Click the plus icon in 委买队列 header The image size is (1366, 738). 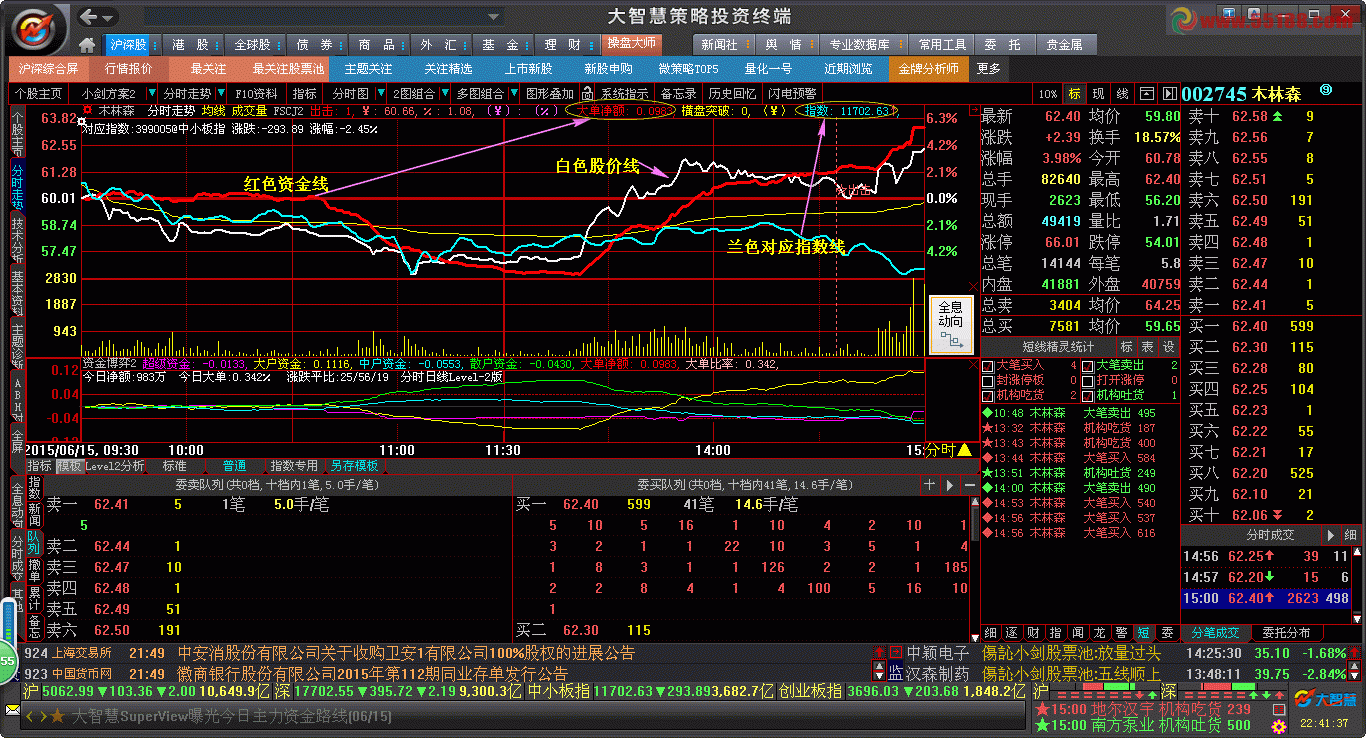929,485
